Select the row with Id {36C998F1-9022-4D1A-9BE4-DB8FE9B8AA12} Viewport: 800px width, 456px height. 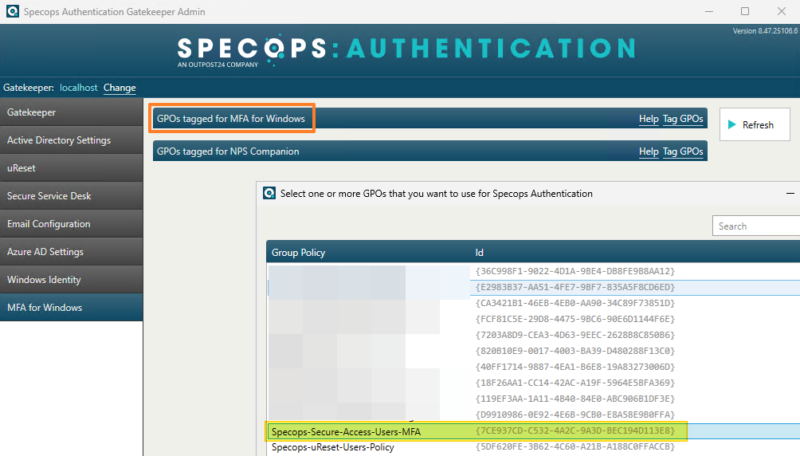tap(533, 271)
